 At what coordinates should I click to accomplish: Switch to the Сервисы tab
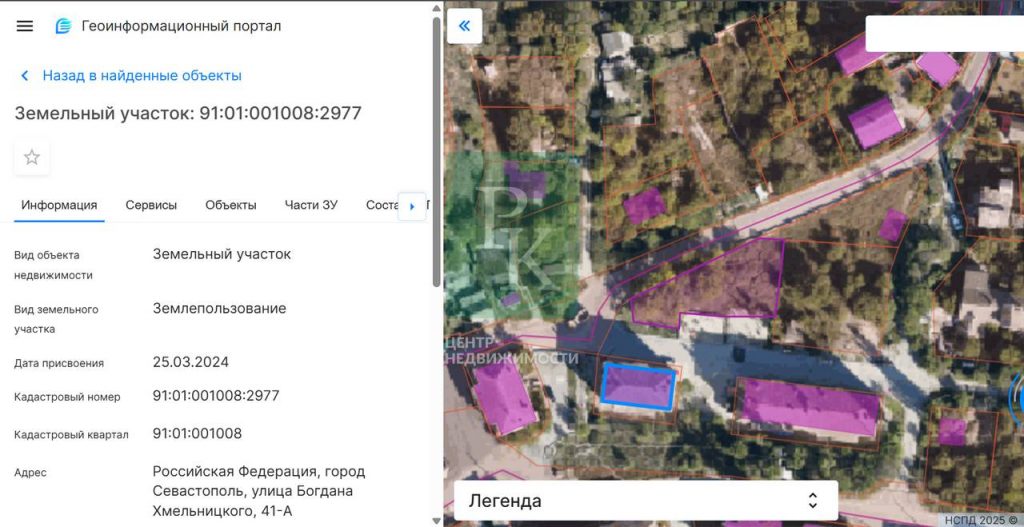(x=151, y=205)
